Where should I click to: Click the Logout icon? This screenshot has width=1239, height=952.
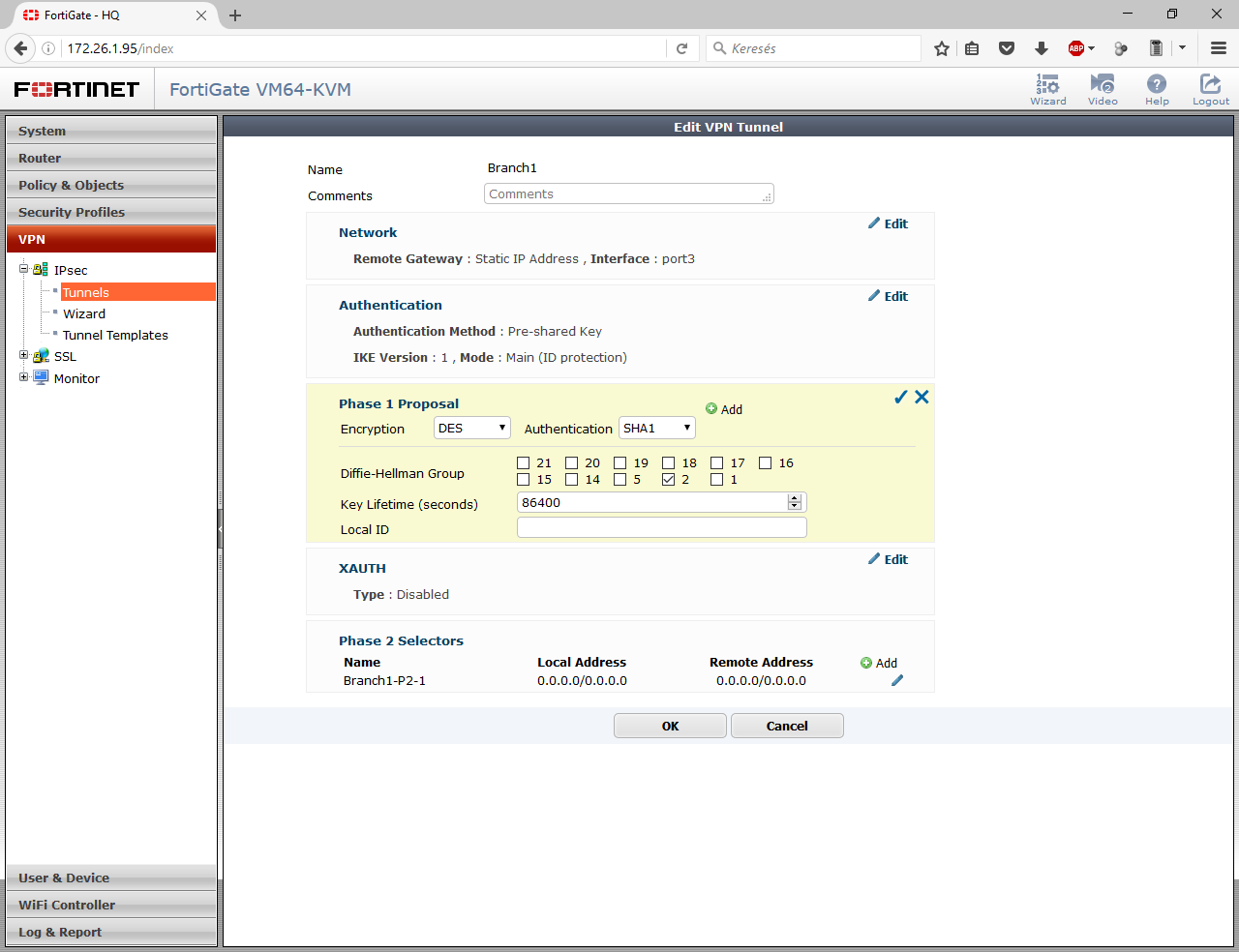[x=1210, y=88]
